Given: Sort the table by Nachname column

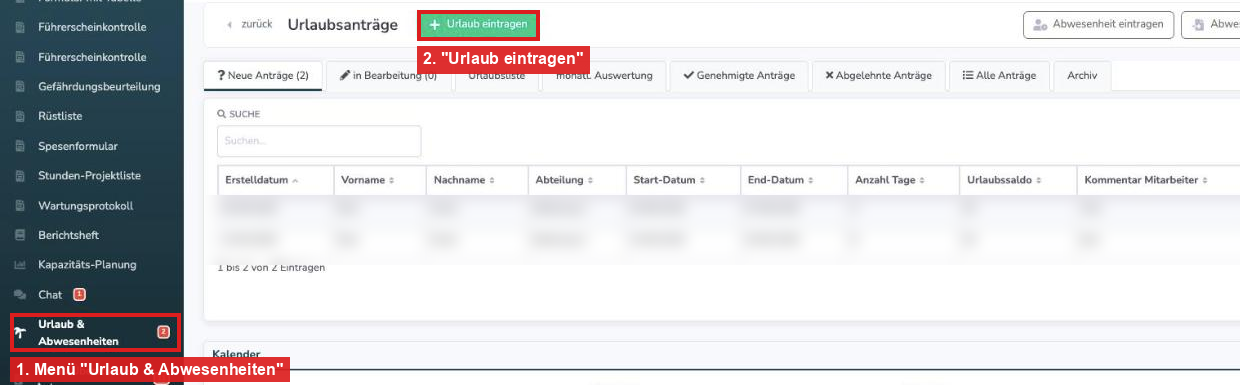Looking at the screenshot, I should tap(477, 180).
